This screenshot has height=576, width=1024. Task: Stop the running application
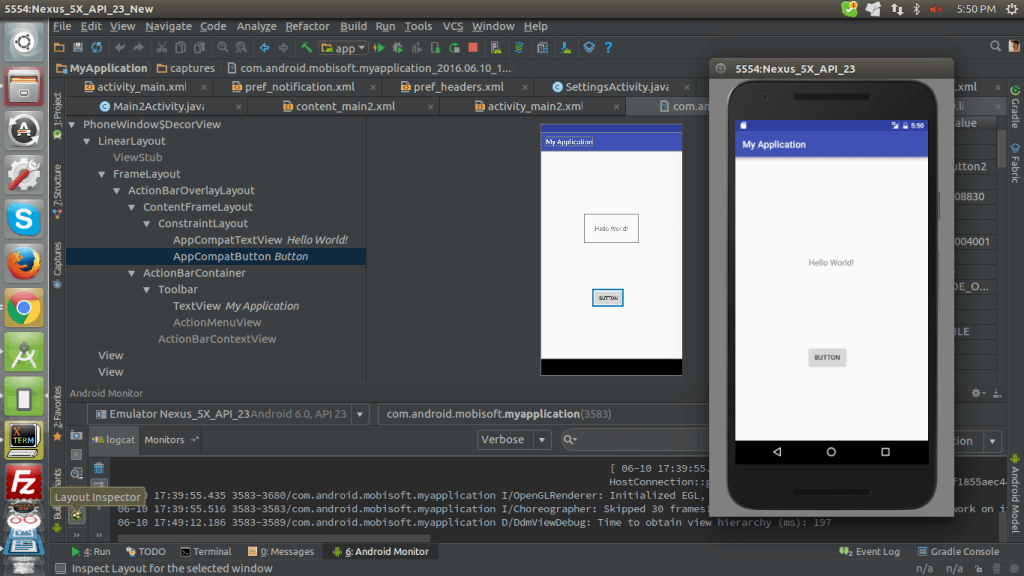pos(474,47)
